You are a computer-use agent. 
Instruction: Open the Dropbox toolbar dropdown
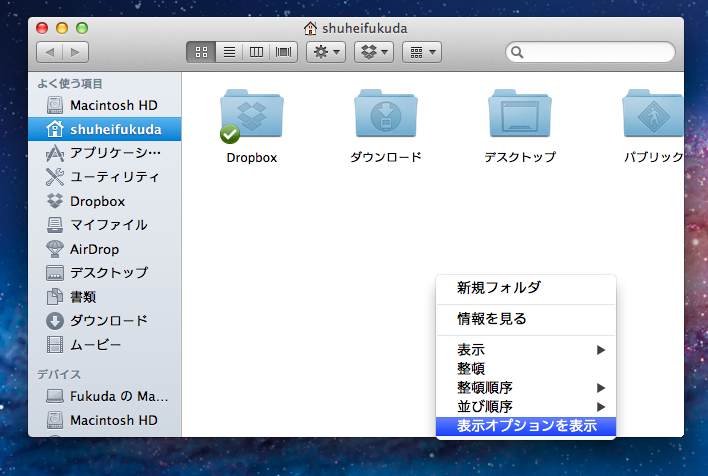point(374,52)
